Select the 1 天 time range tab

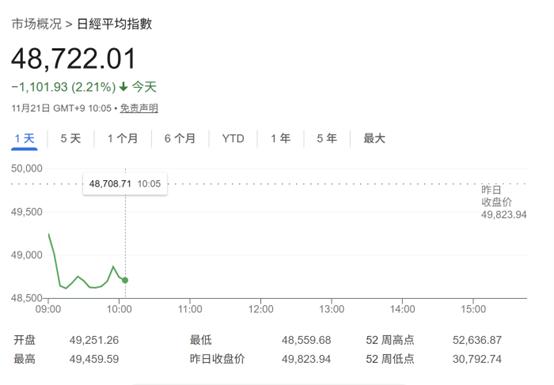click(x=24, y=138)
